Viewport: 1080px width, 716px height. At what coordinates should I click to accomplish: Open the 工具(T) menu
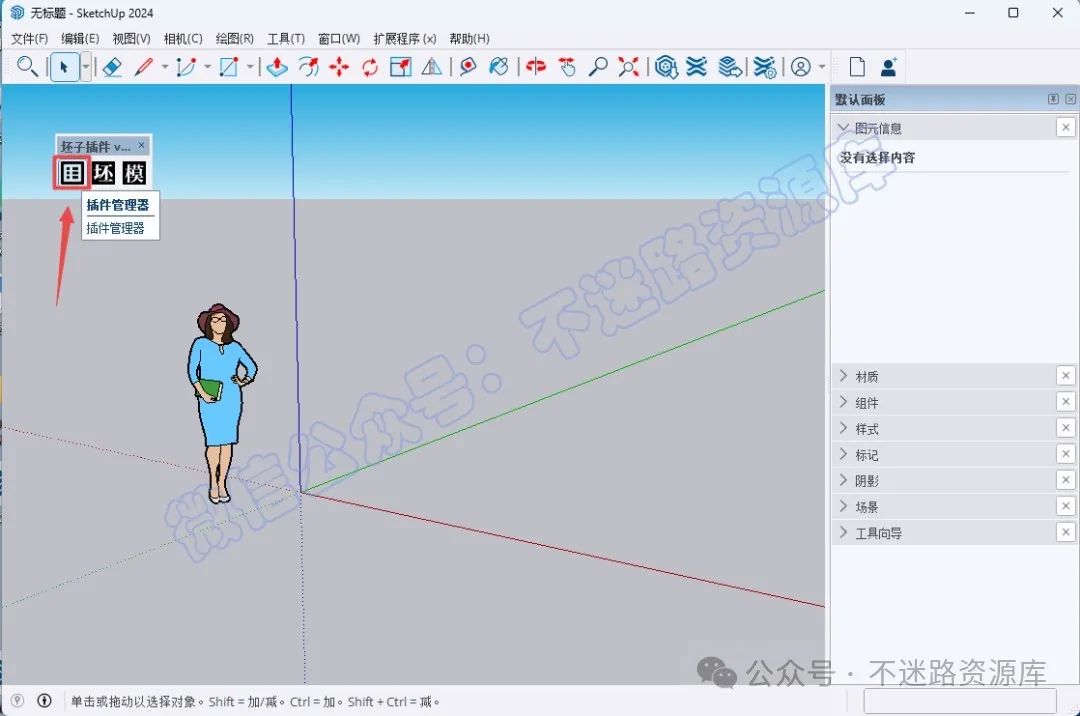(286, 39)
